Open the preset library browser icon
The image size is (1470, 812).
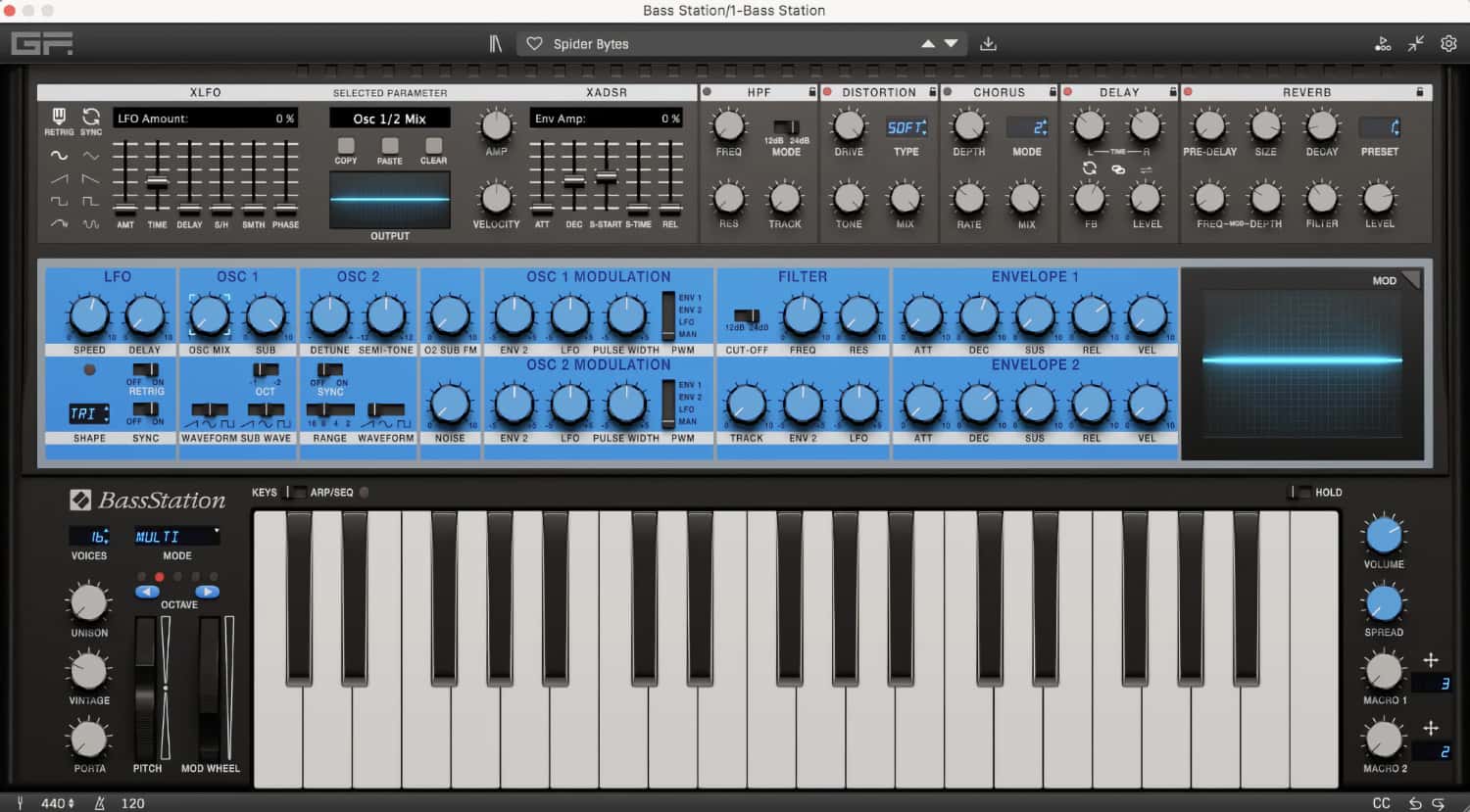point(495,44)
